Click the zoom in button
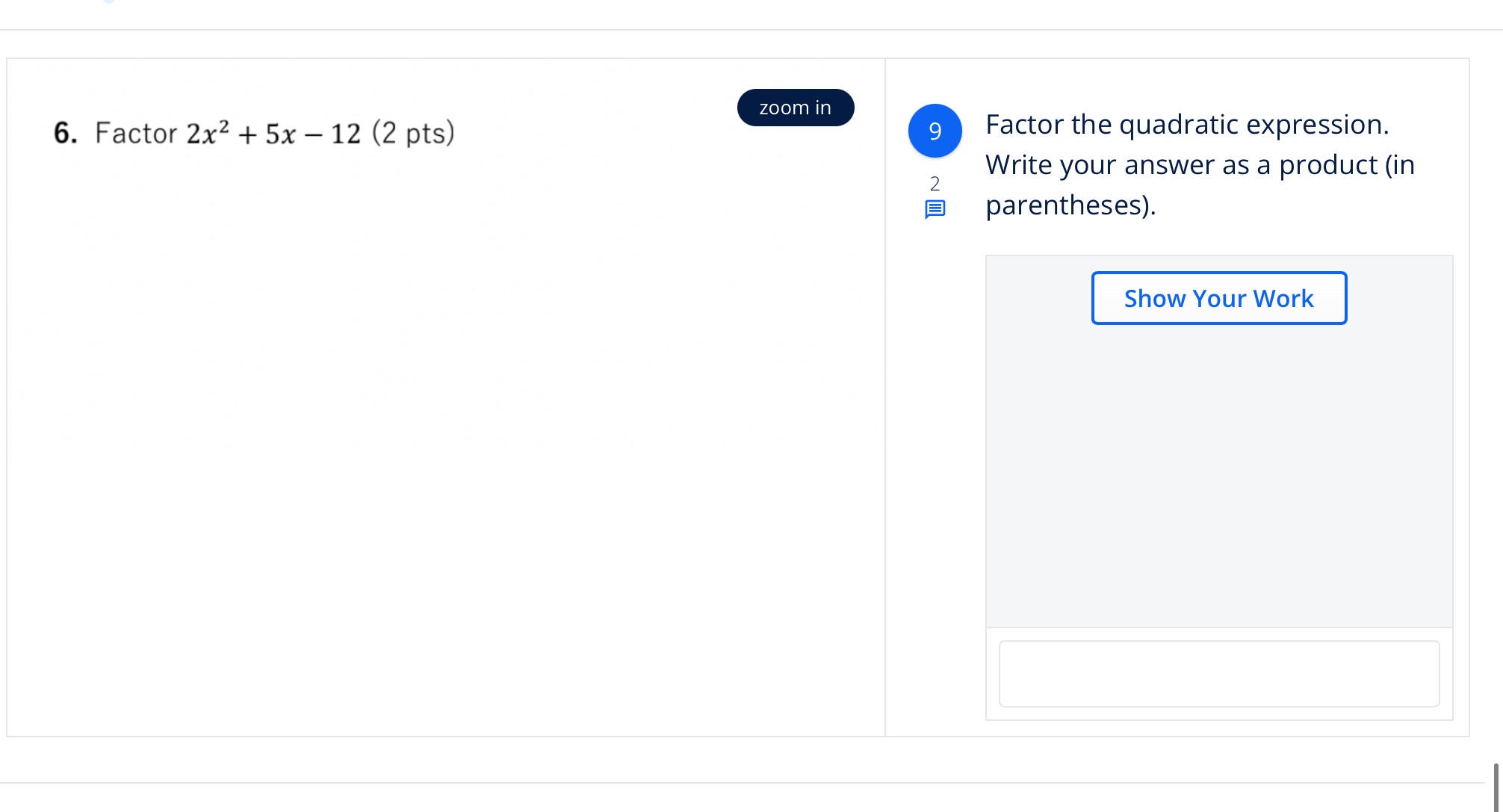The height and width of the screenshot is (812, 1503). coord(796,108)
